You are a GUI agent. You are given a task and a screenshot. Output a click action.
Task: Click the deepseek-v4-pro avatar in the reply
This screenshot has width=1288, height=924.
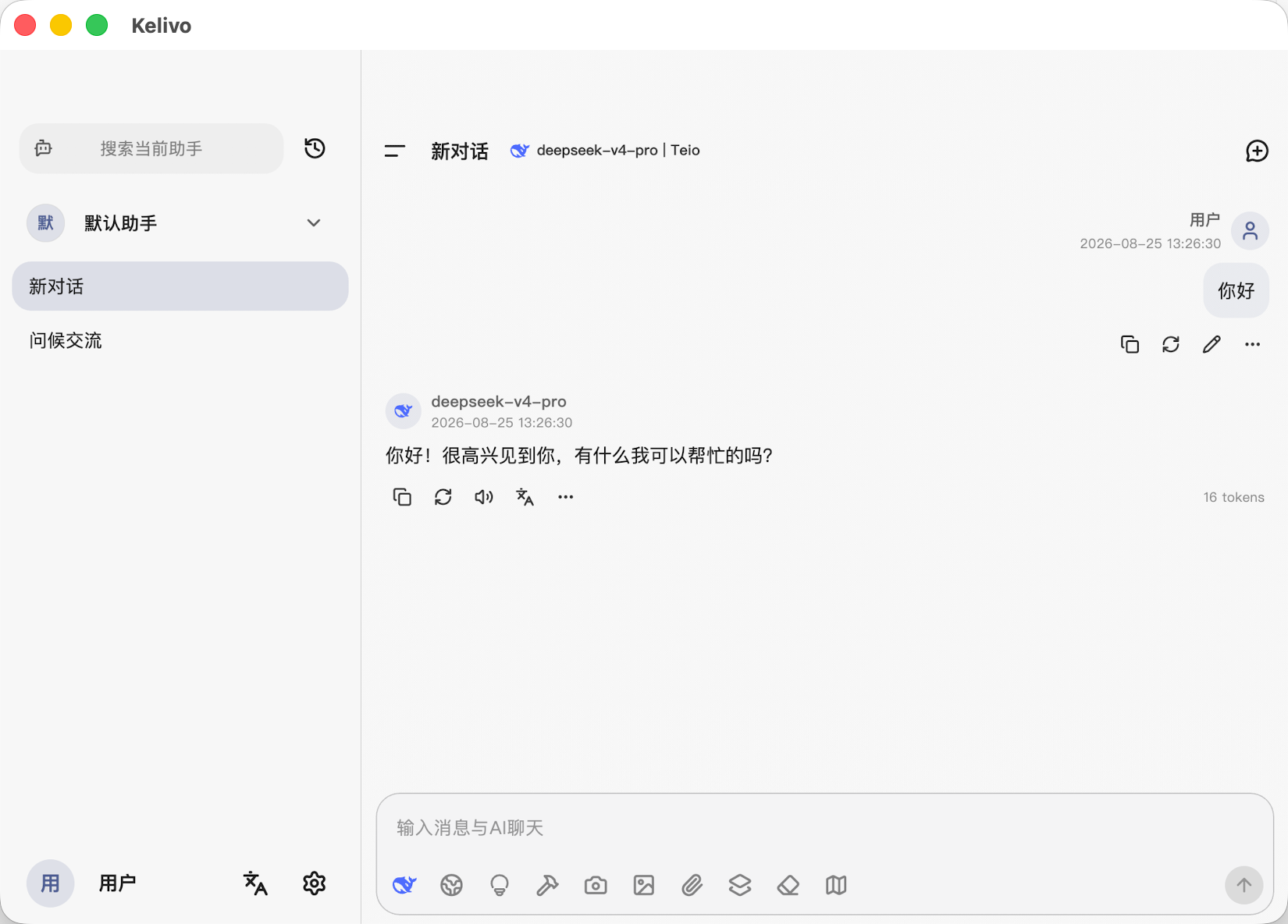click(404, 410)
